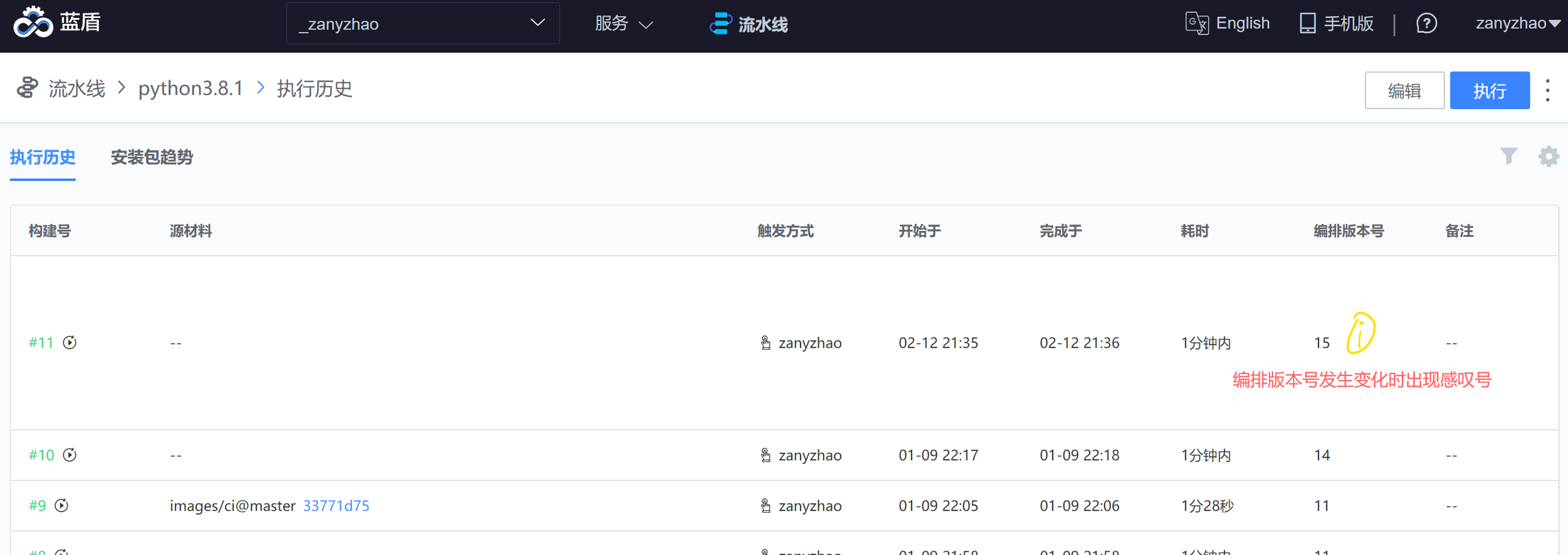
Task: Re-run build #11 via retry icon
Action: (70, 343)
